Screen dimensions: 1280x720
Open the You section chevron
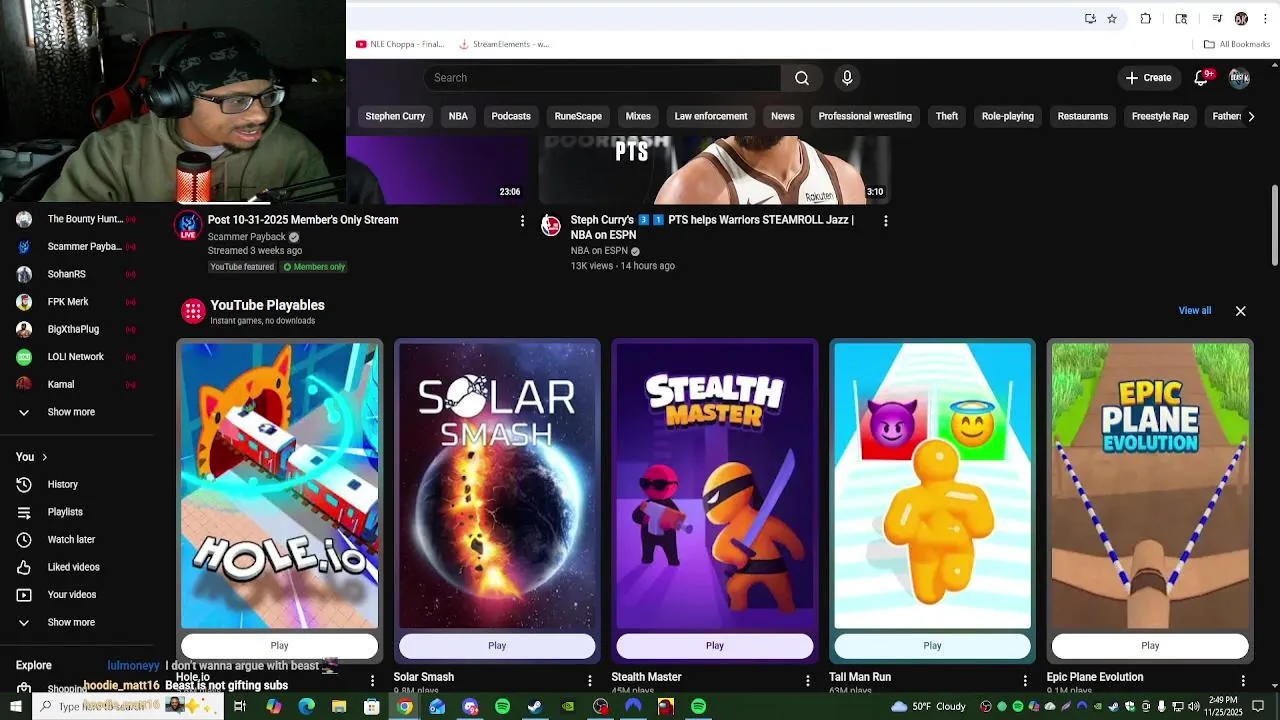click(x=44, y=457)
